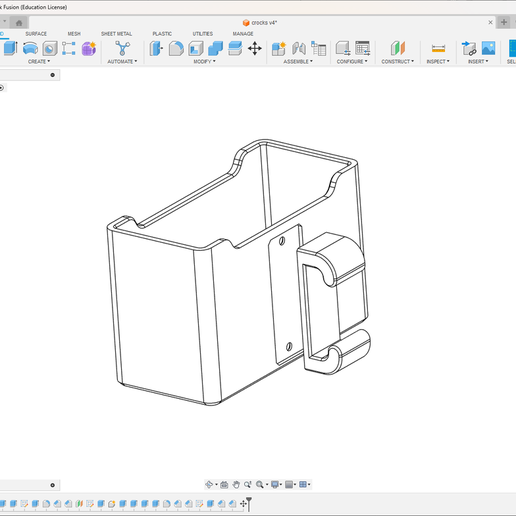The width and height of the screenshot is (516, 516).
Task: Click the Home icon in tab bar
Action: coord(19,23)
